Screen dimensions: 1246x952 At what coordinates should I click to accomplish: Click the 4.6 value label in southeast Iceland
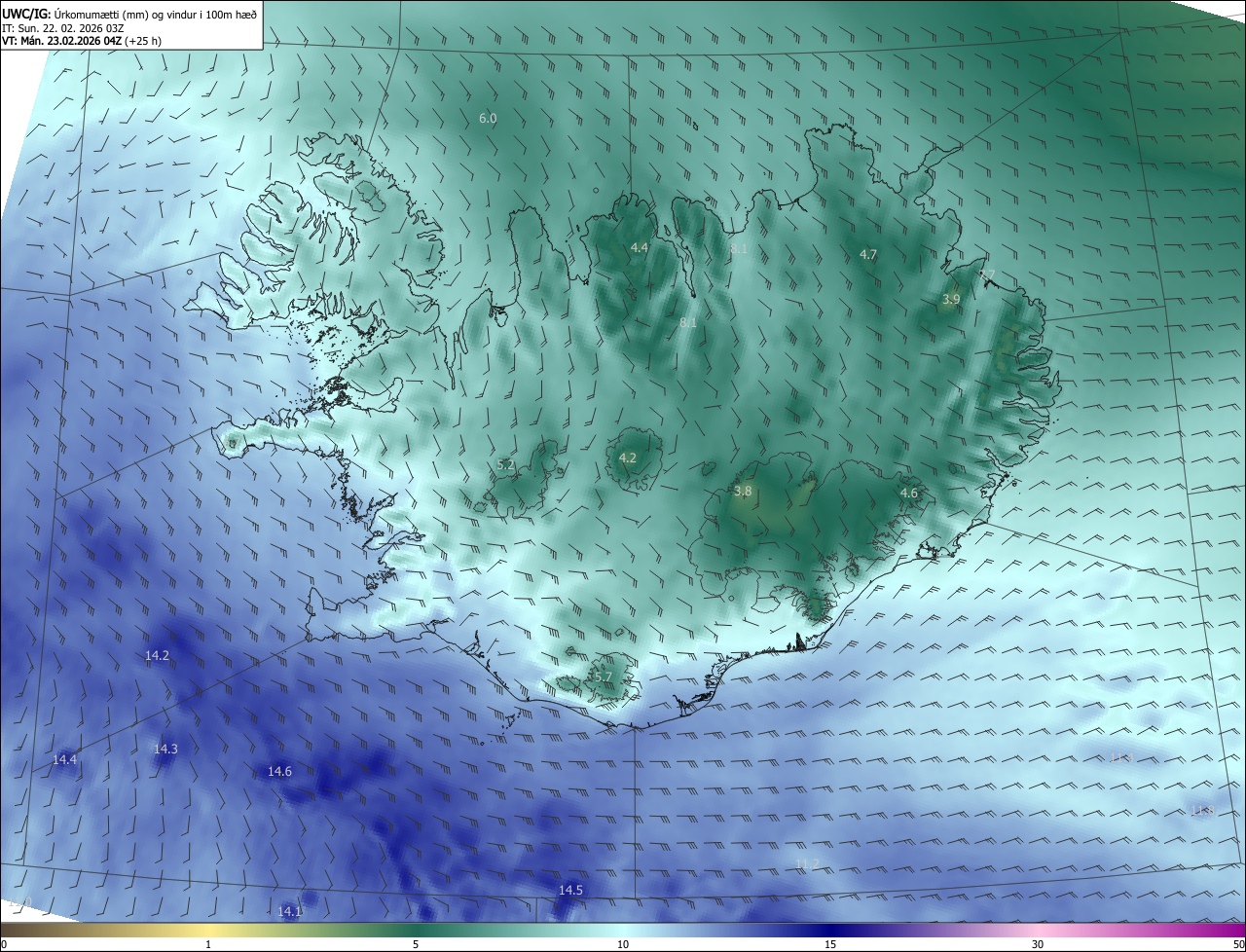point(908,494)
